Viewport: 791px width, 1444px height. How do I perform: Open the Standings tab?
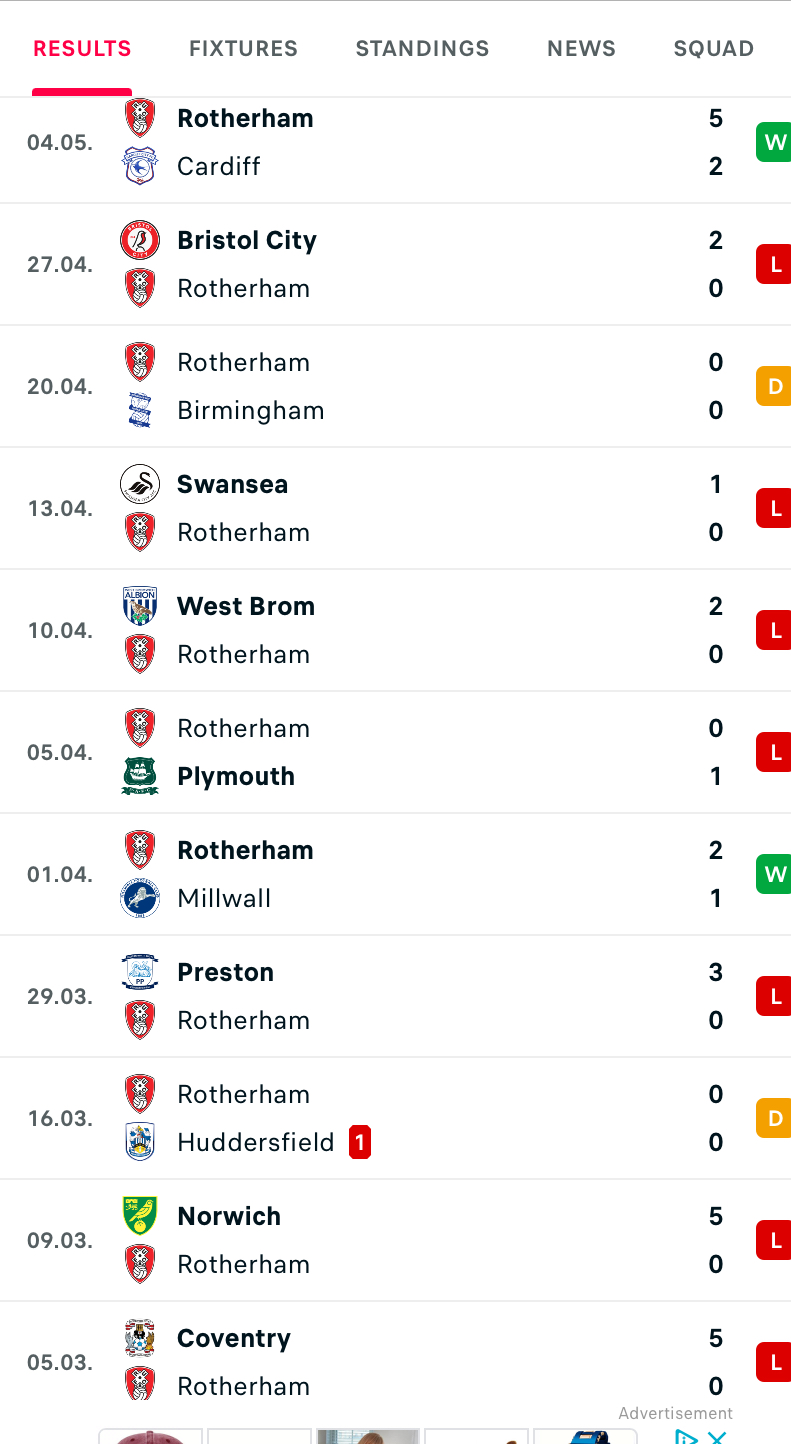422,48
